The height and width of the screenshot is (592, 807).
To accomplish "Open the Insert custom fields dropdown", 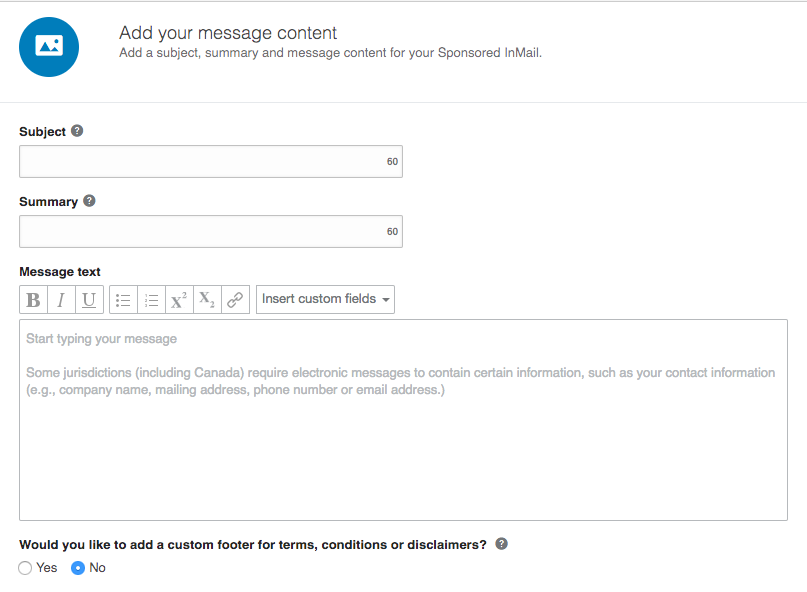I will tap(325, 300).
